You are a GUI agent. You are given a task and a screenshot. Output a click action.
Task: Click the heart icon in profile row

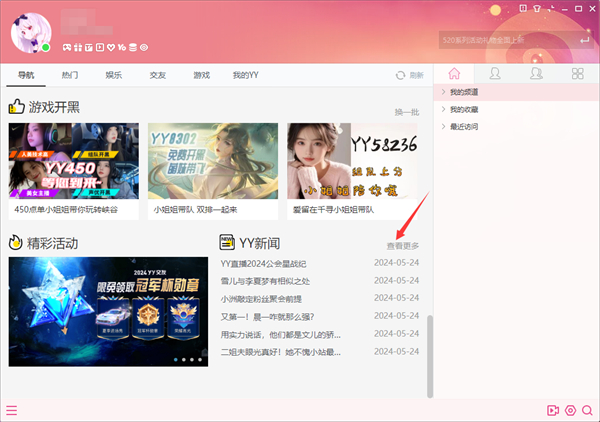tap(111, 47)
